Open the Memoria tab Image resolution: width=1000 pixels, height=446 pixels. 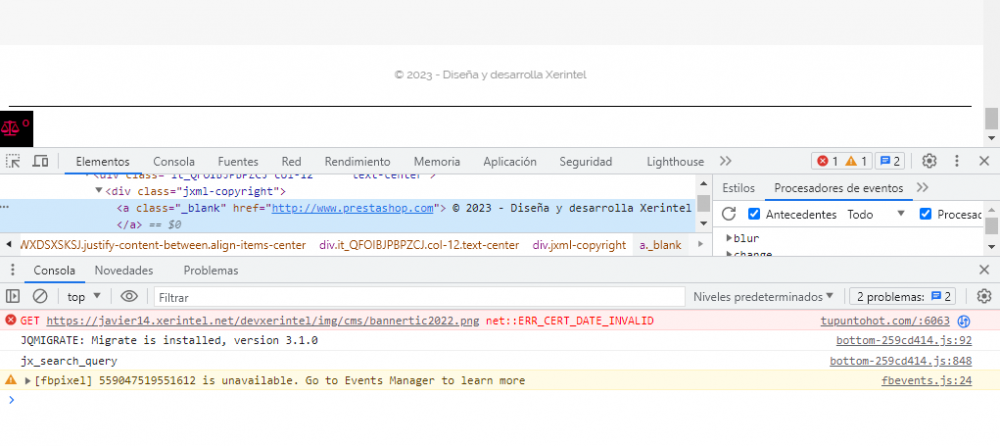tap(437, 161)
